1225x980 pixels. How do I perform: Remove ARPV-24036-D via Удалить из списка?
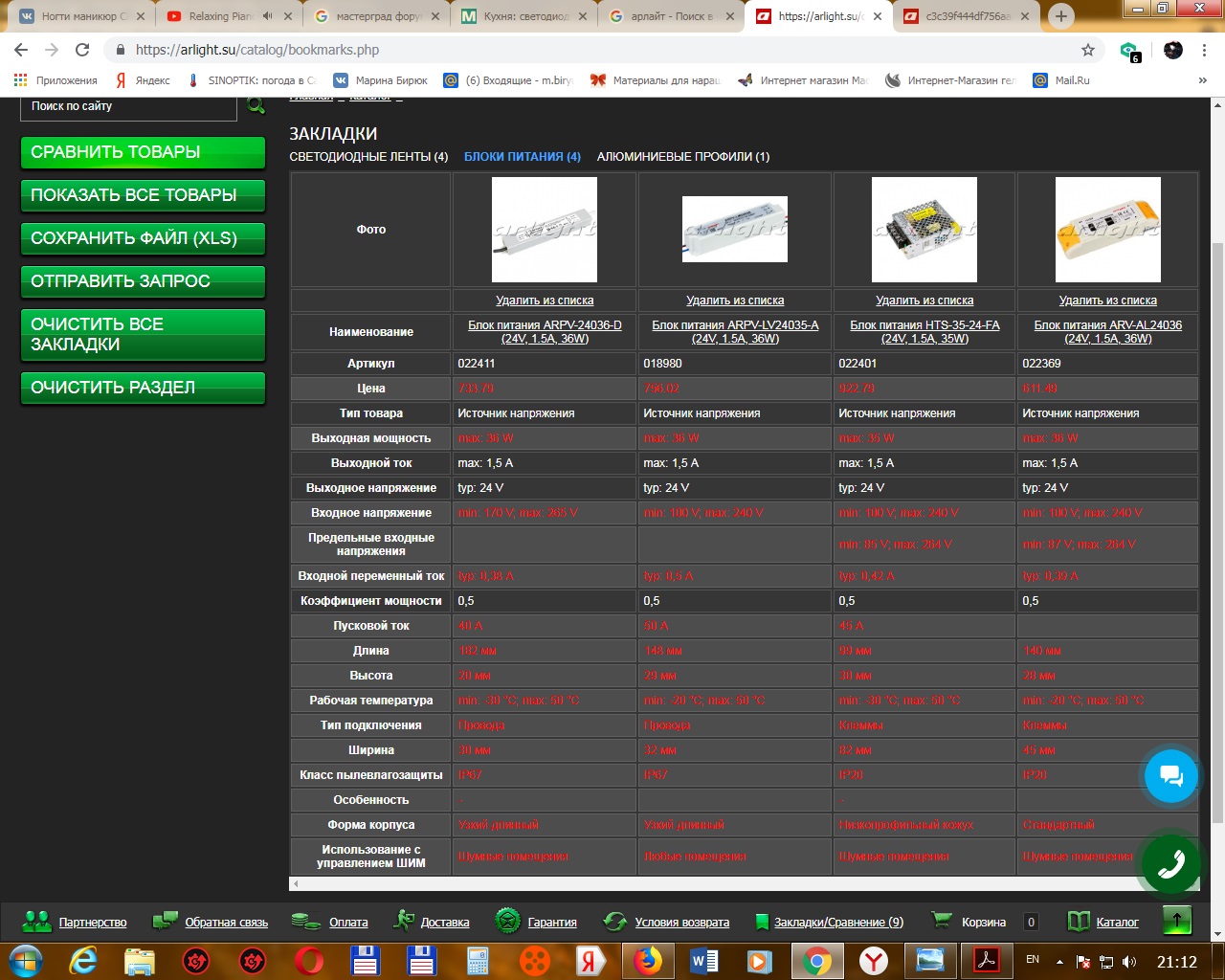tap(545, 301)
